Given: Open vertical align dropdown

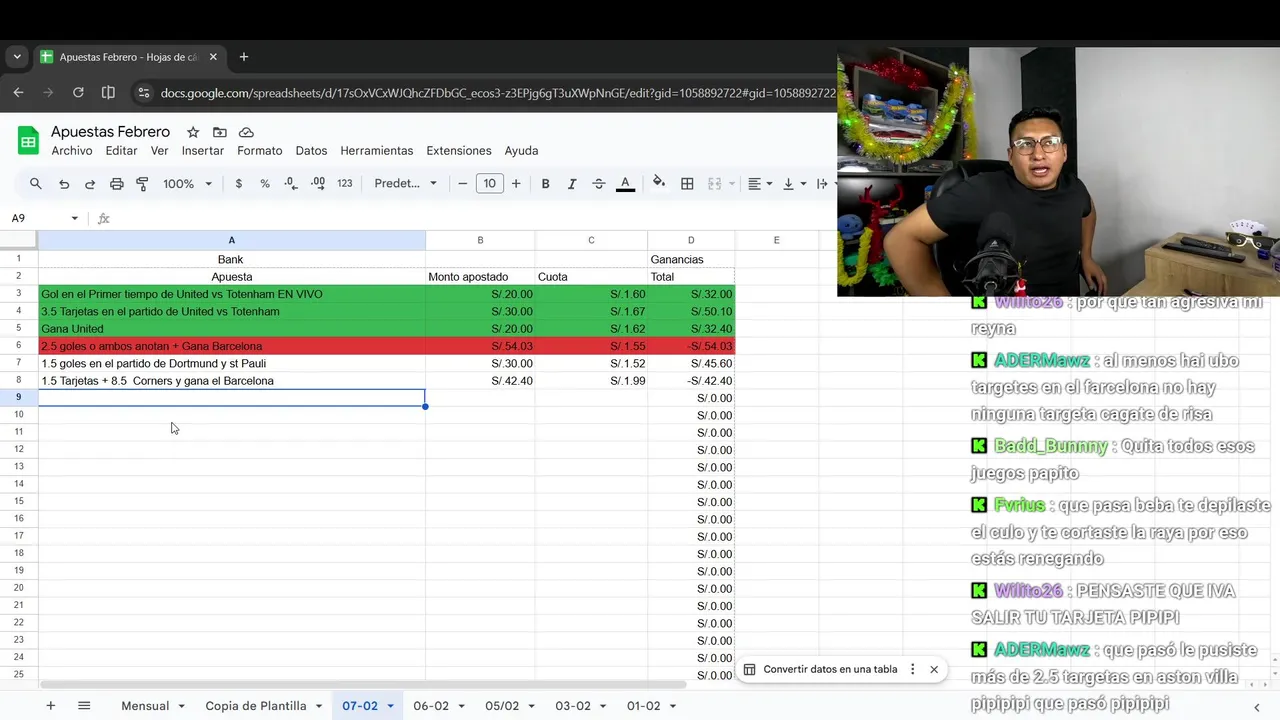Looking at the screenshot, I should (794, 184).
